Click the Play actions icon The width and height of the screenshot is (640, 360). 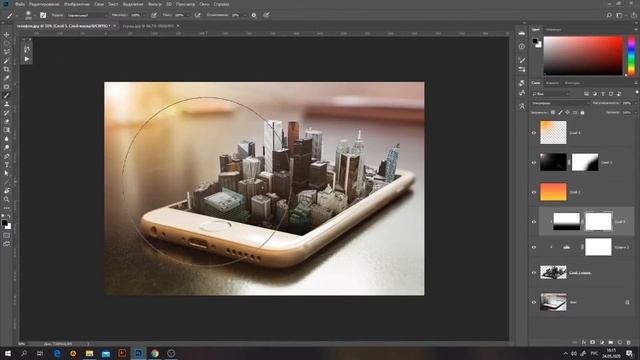tap(27, 59)
